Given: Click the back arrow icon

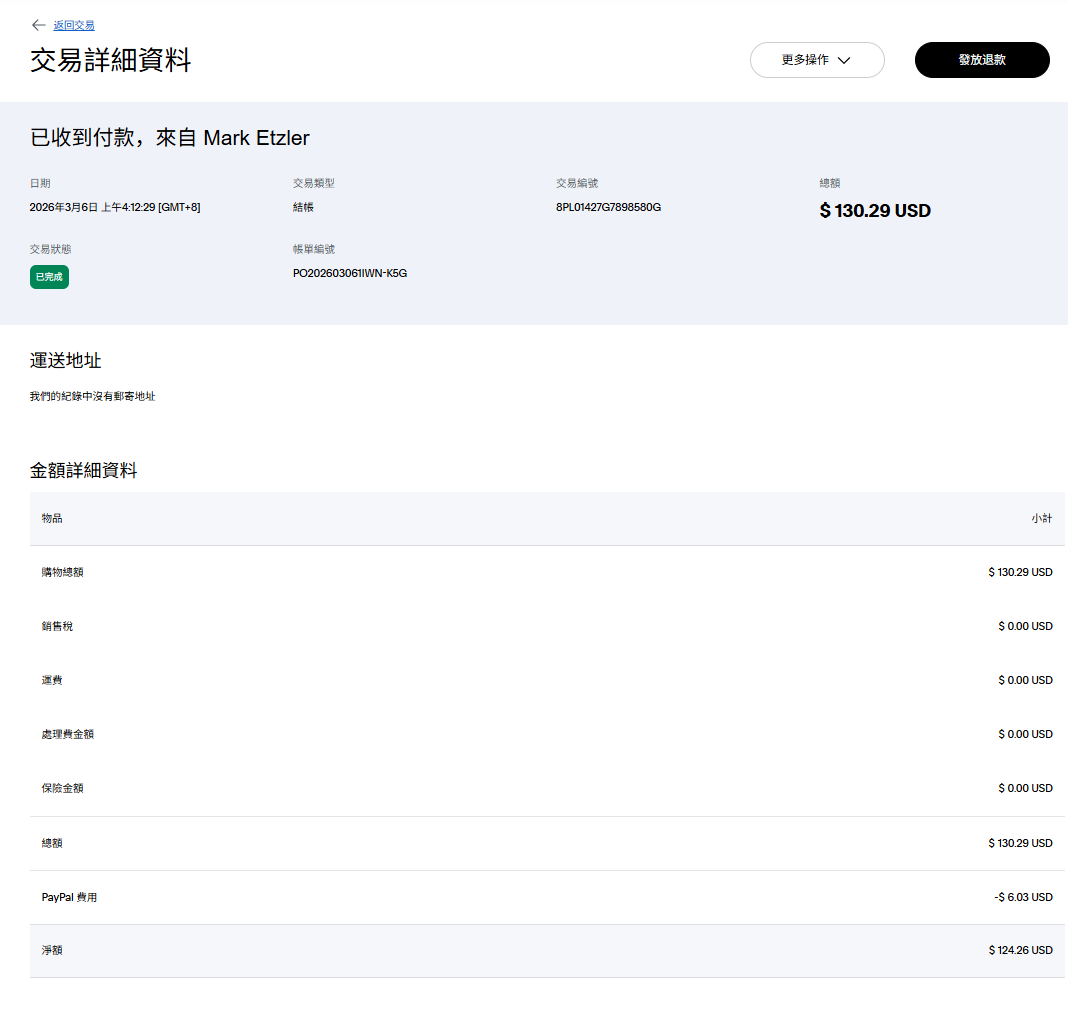Looking at the screenshot, I should point(39,25).
